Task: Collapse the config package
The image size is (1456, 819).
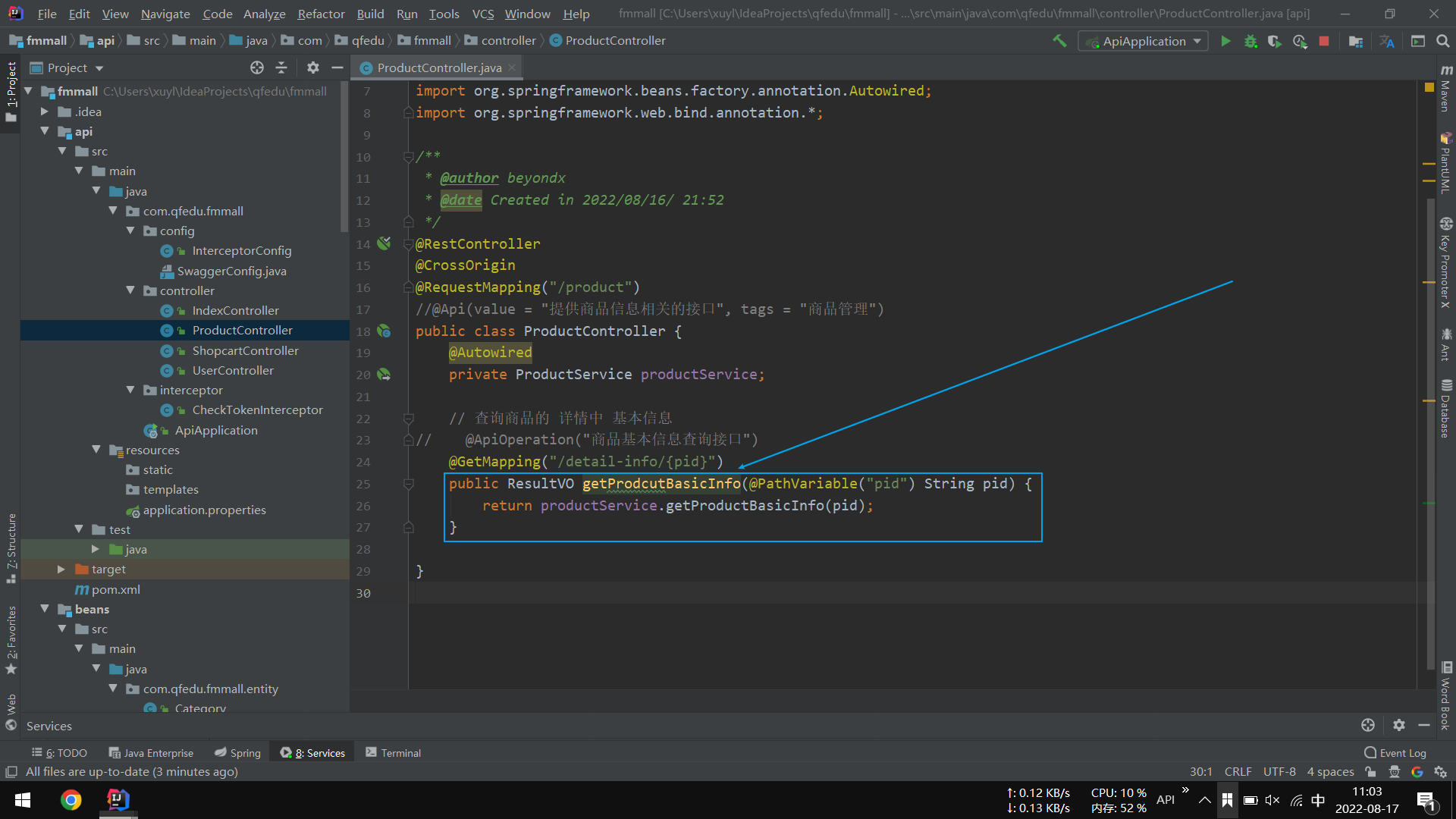Action: point(130,231)
